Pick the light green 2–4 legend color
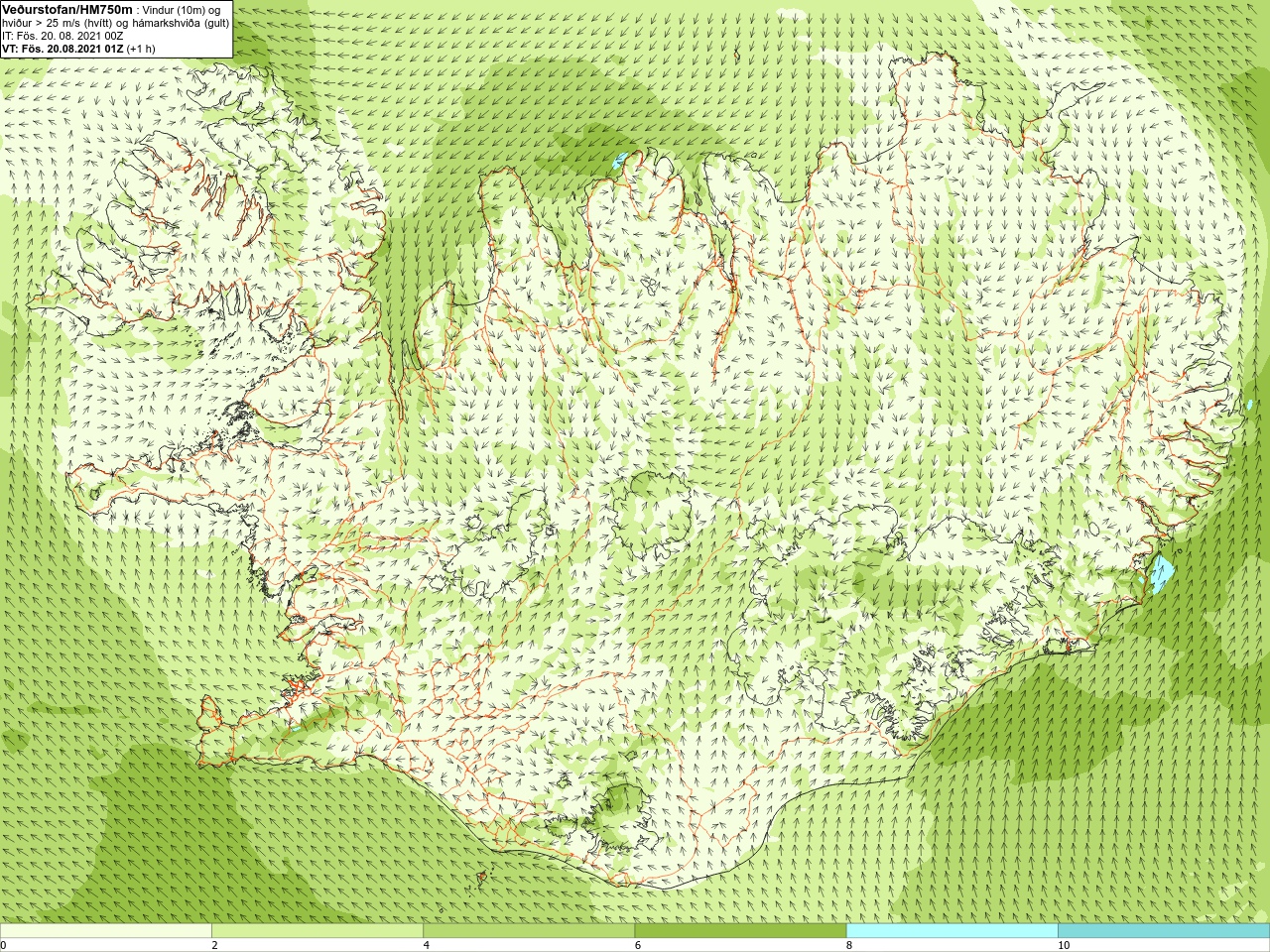The height and width of the screenshot is (952, 1270). (317, 931)
